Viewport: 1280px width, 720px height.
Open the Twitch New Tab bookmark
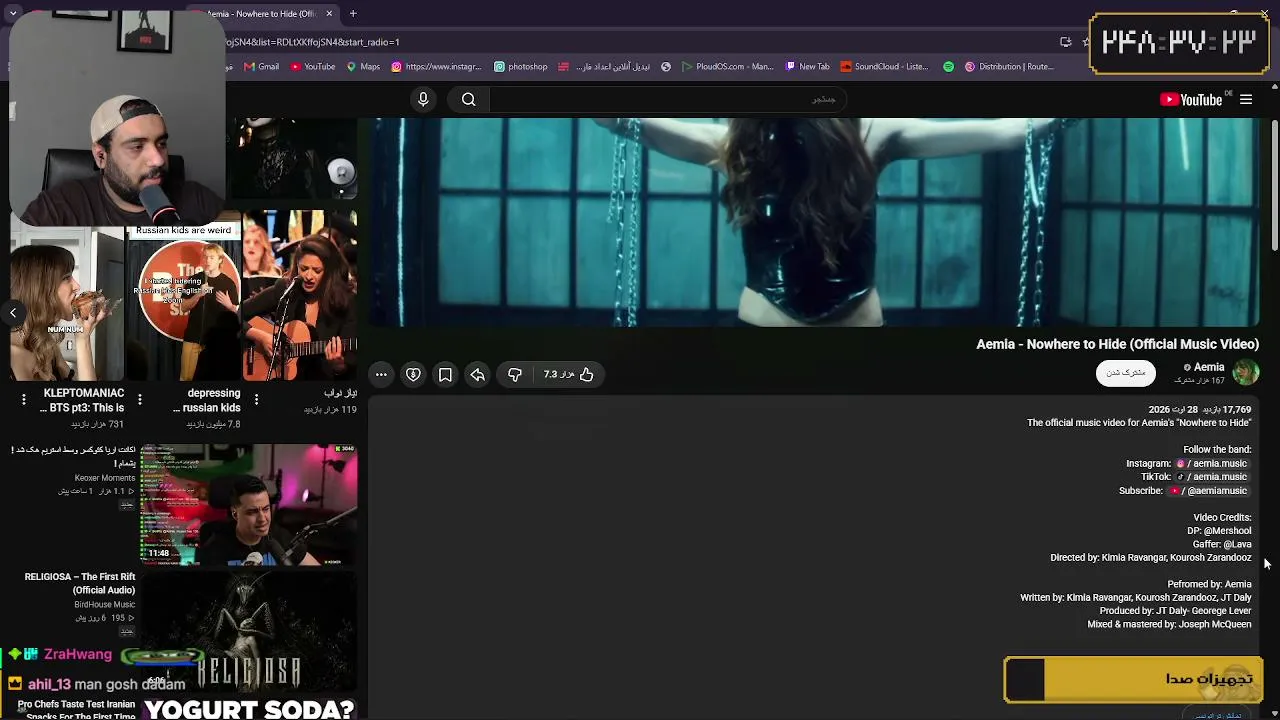(x=808, y=67)
